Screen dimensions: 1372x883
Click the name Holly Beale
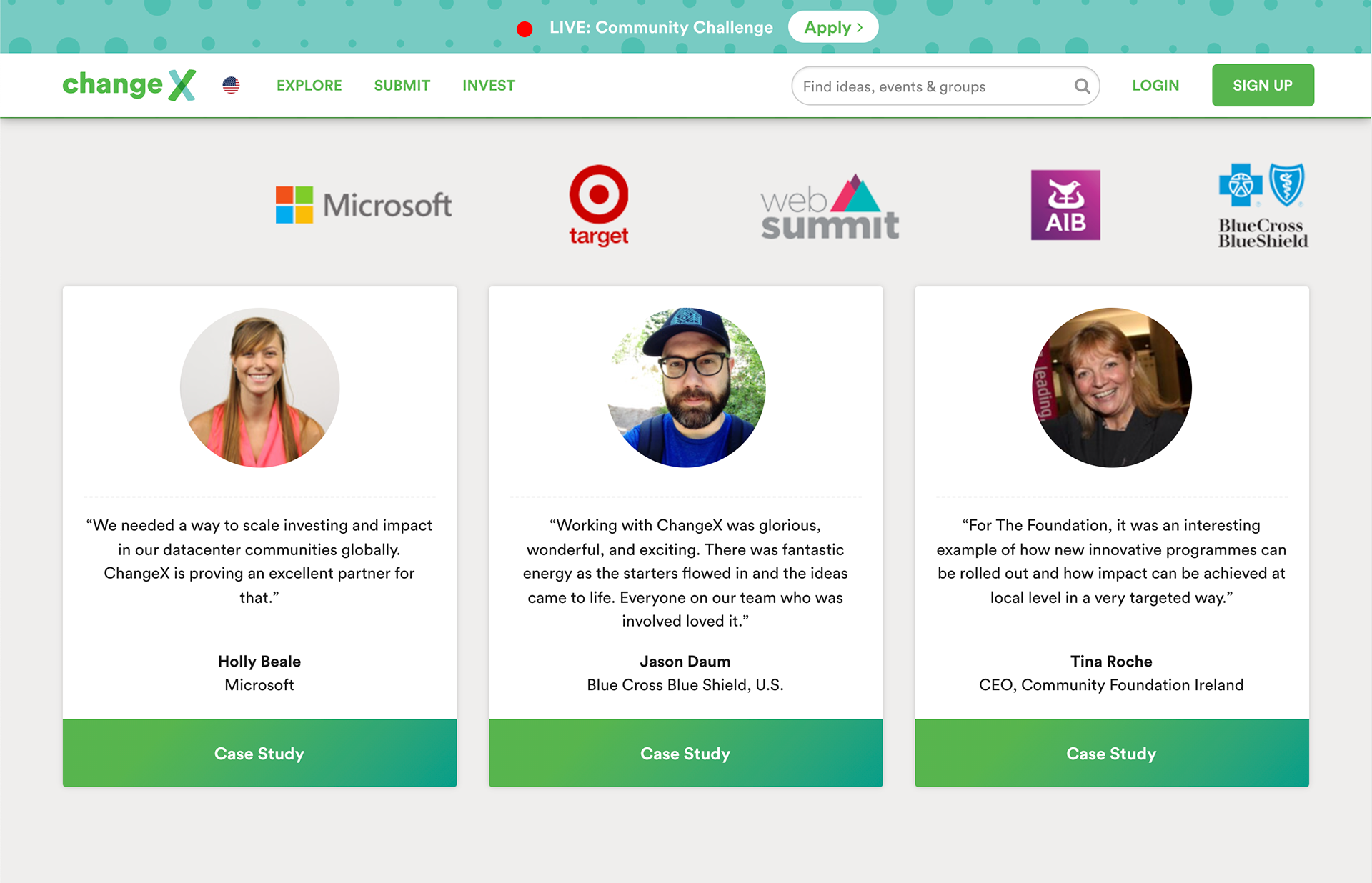point(259,662)
